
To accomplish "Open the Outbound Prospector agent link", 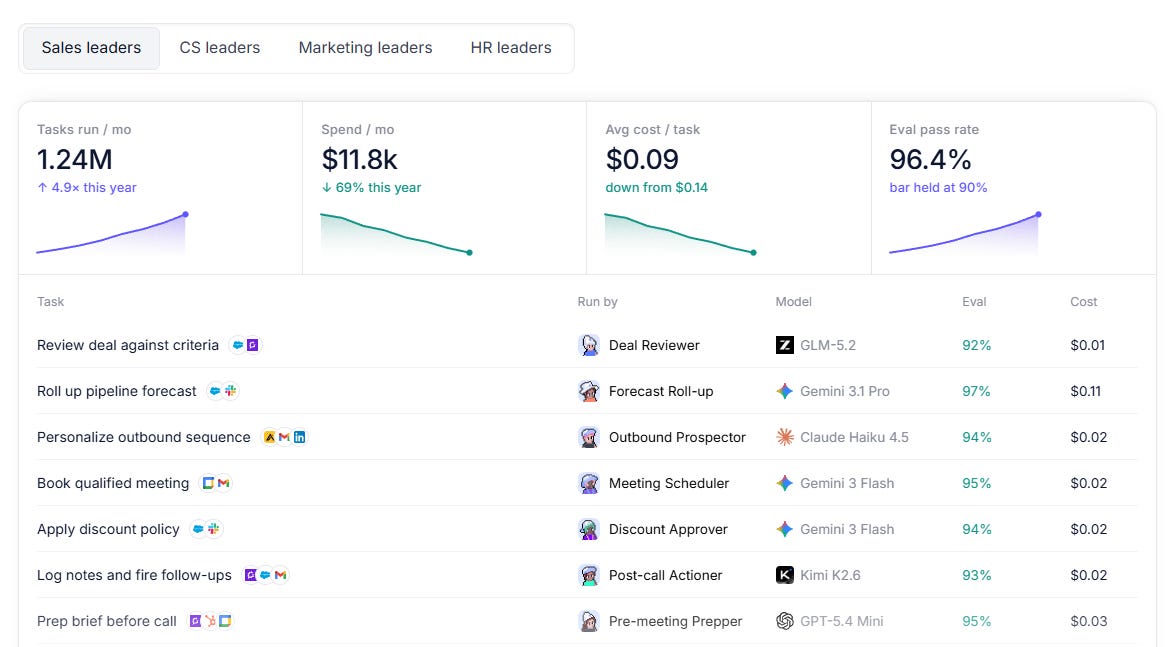I will (x=677, y=437).
